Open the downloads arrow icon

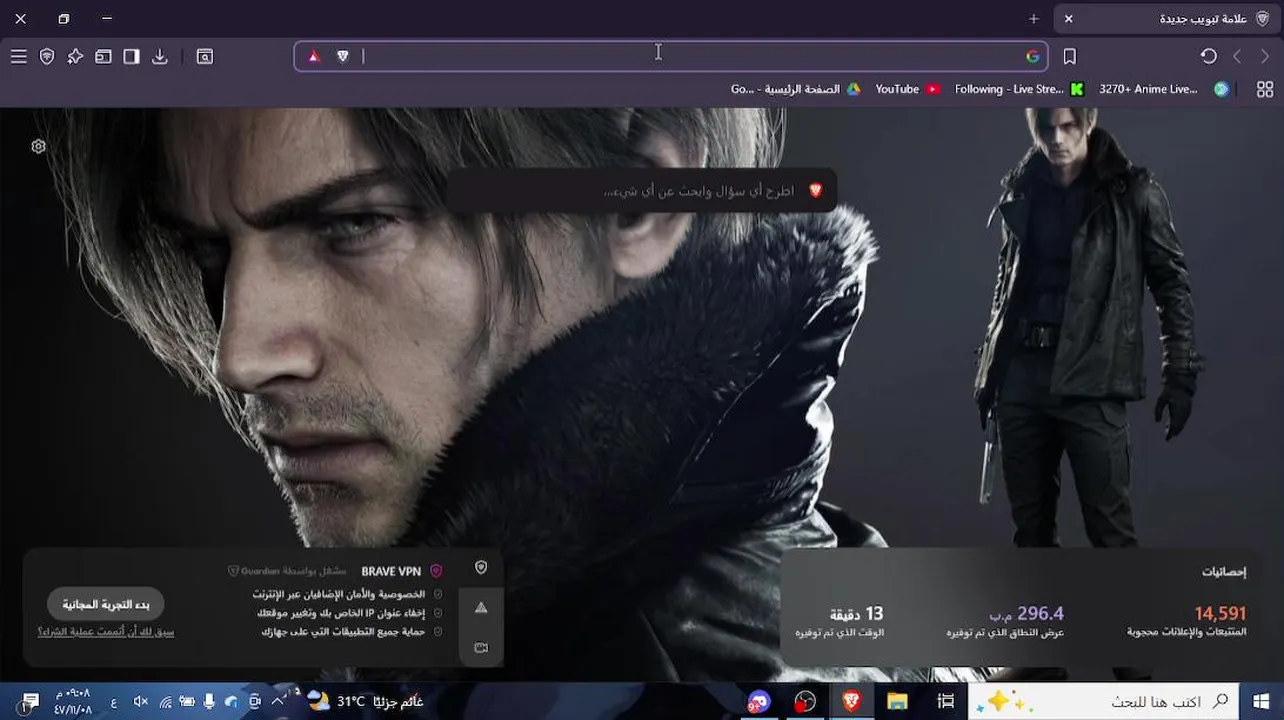[159, 57]
